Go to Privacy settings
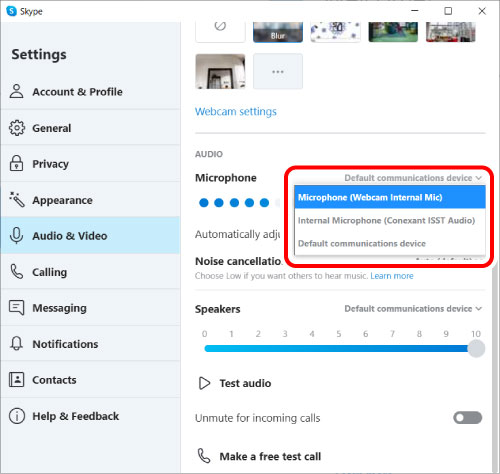Screen dimensions: 500x474 coord(90,164)
